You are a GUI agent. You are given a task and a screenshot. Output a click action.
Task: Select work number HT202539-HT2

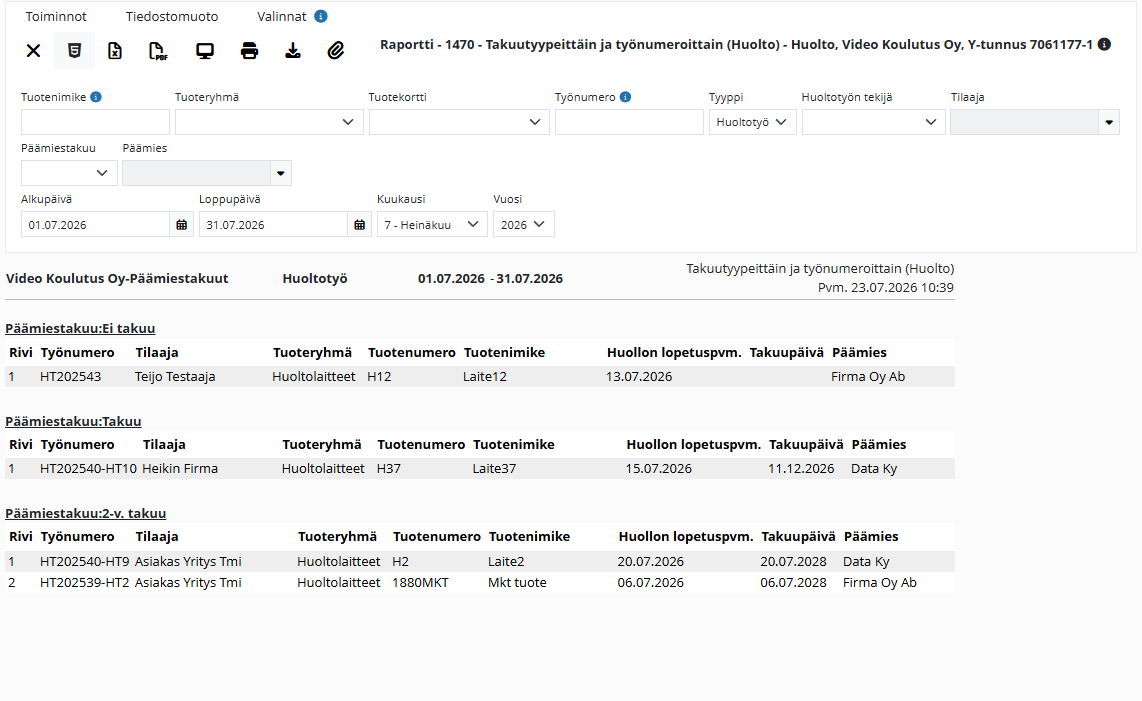84,583
